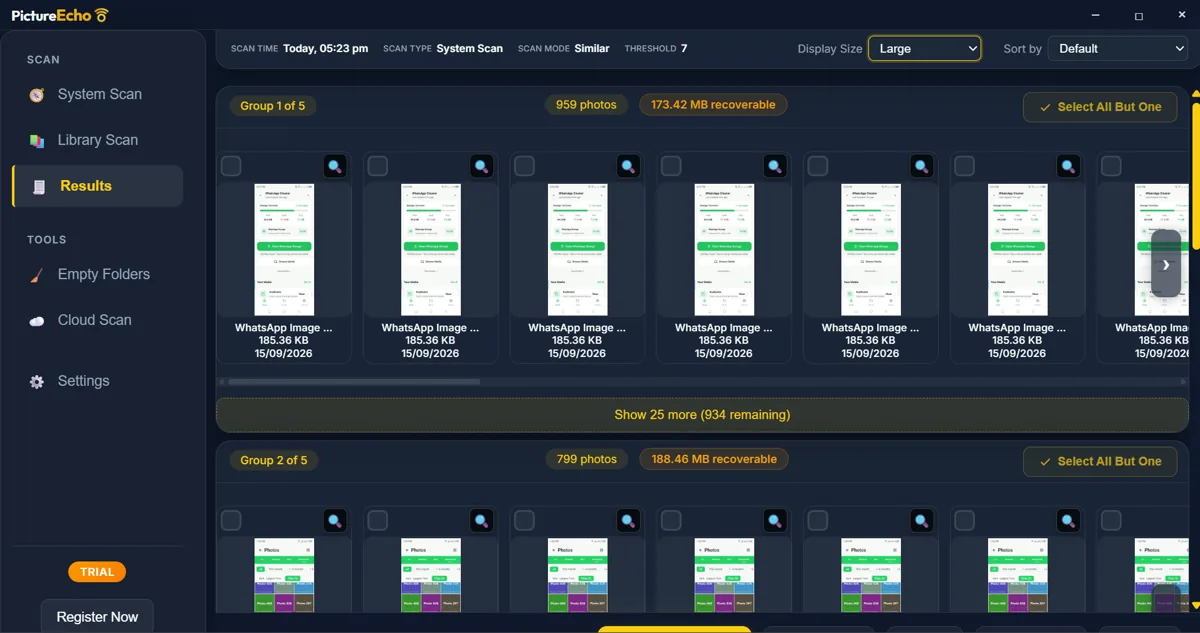Open Library Scan from the sidebar
This screenshot has height=633, width=1200.
point(97,140)
